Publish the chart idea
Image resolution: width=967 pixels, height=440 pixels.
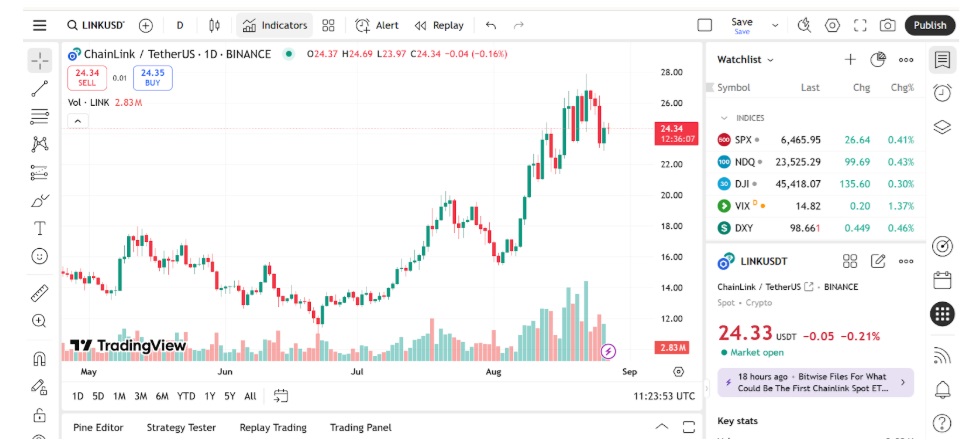pyautogui.click(x=930, y=25)
